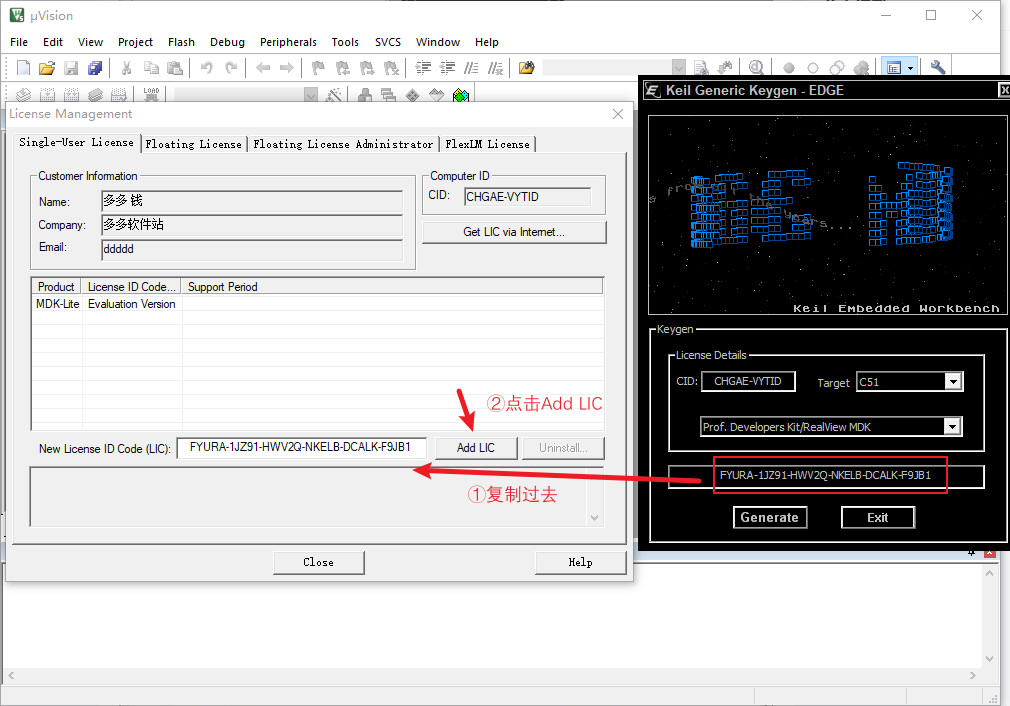The image size is (1010, 706).
Task: Select the Single-User License tab
Action: point(76,142)
